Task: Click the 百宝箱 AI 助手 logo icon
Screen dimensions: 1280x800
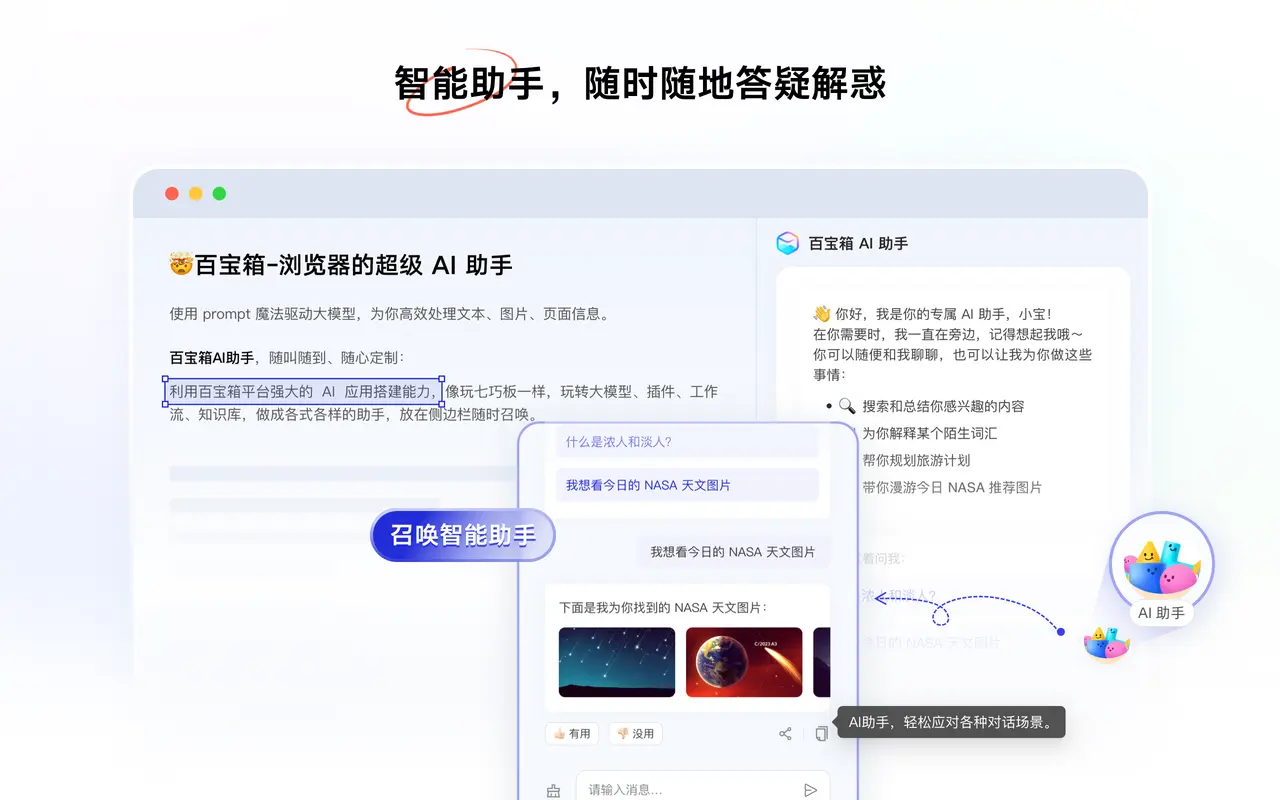Action: tap(787, 242)
